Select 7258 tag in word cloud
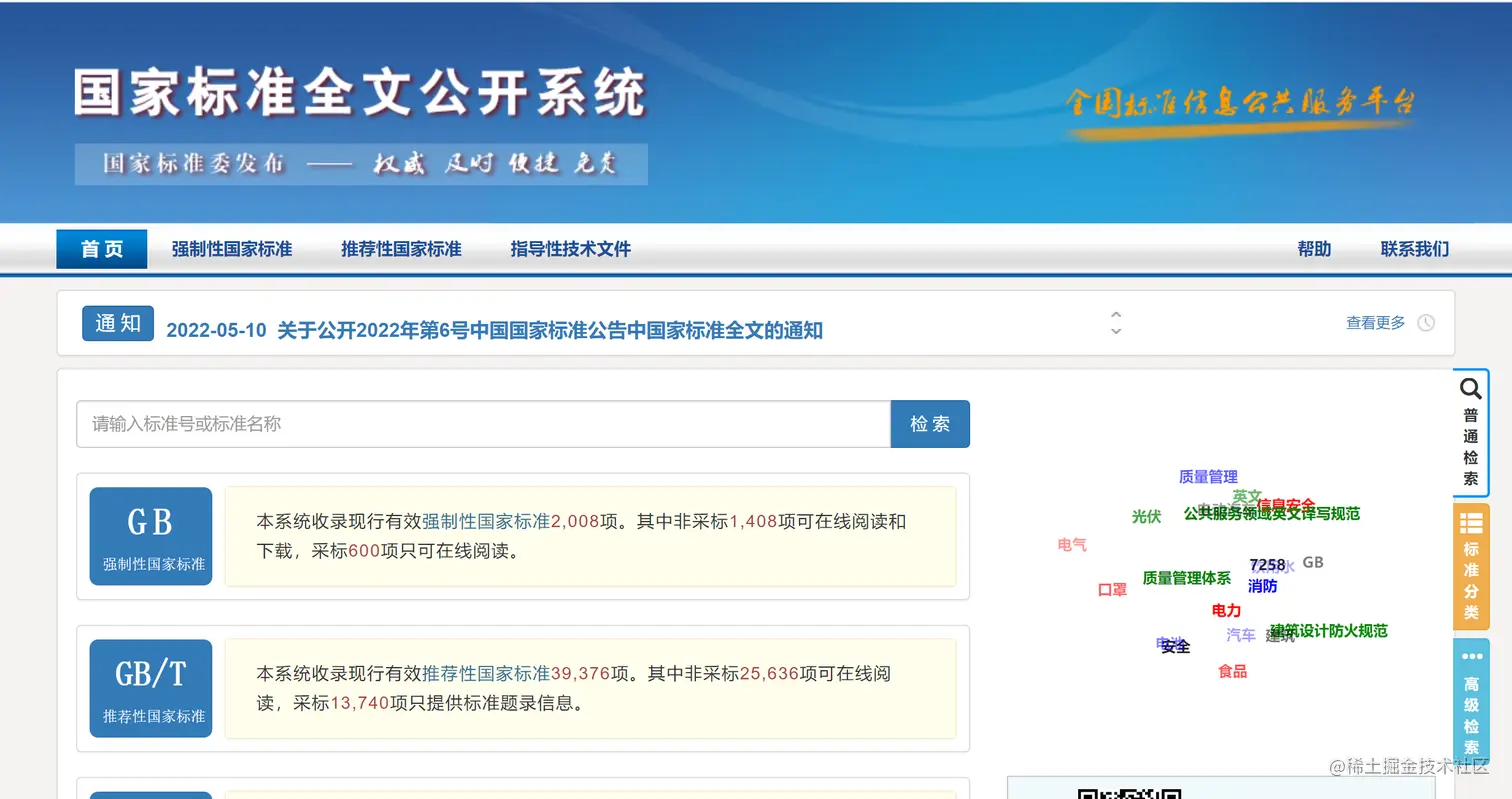This screenshot has height=799, width=1512. pyautogui.click(x=1267, y=565)
